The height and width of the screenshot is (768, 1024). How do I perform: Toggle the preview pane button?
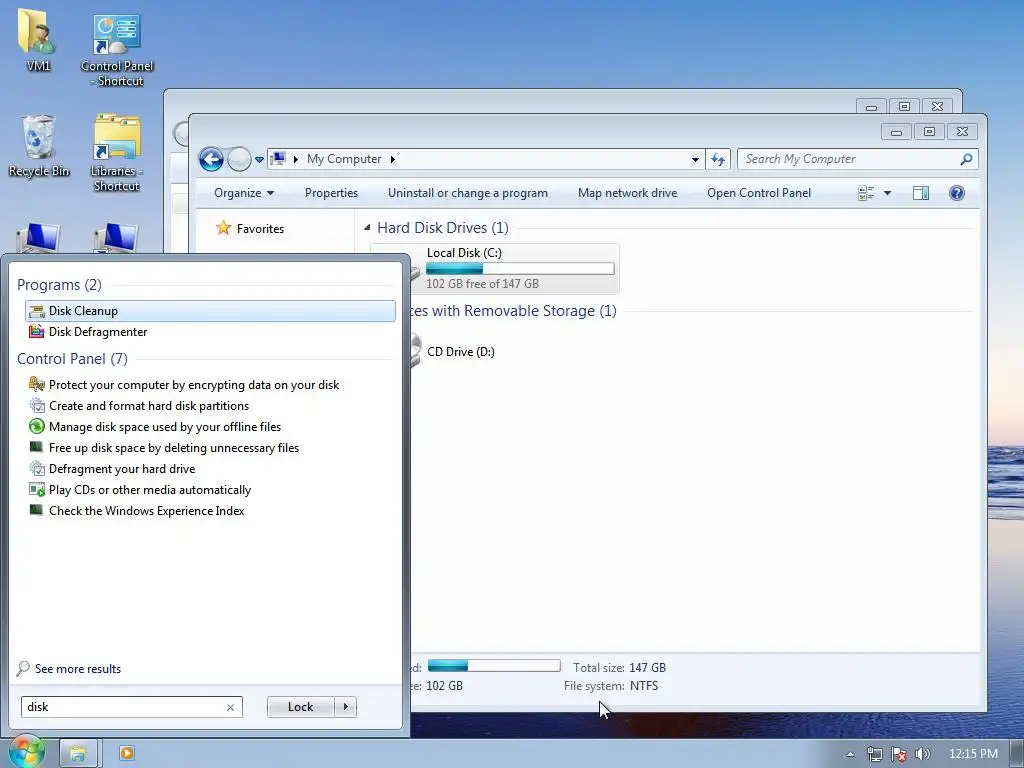[921, 193]
